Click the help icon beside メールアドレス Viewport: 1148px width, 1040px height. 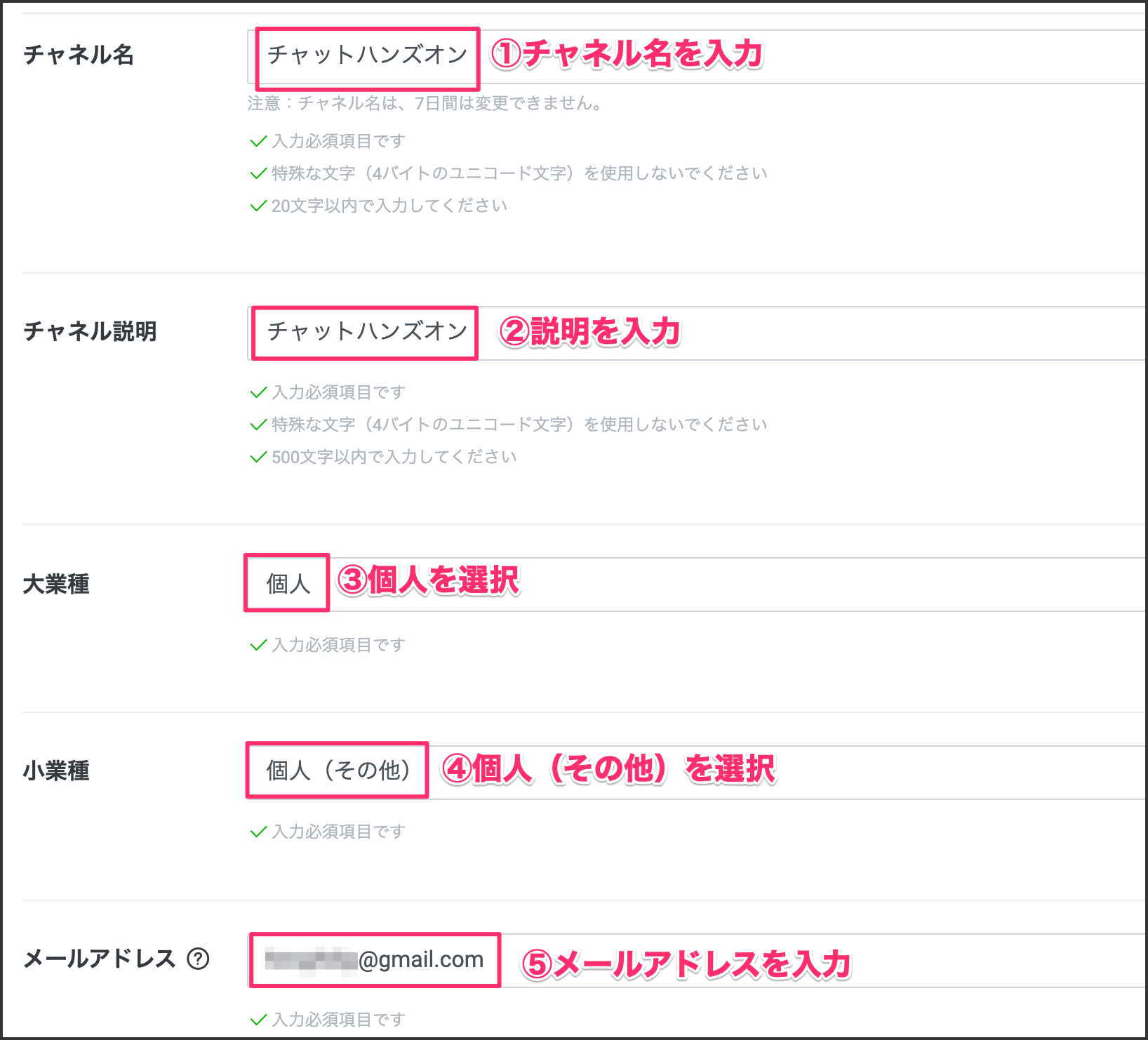click(198, 959)
